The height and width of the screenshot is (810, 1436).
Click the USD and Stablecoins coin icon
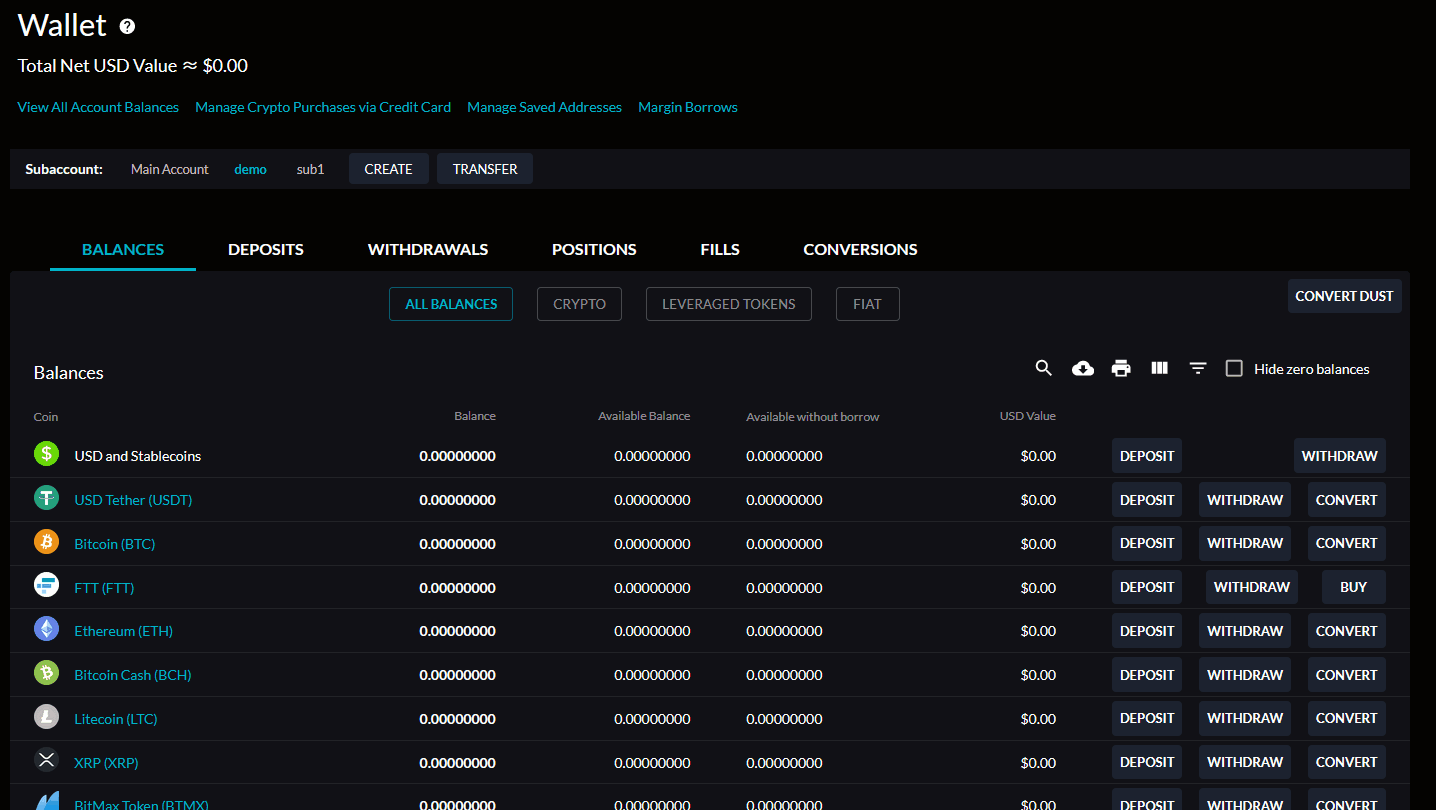coord(47,454)
